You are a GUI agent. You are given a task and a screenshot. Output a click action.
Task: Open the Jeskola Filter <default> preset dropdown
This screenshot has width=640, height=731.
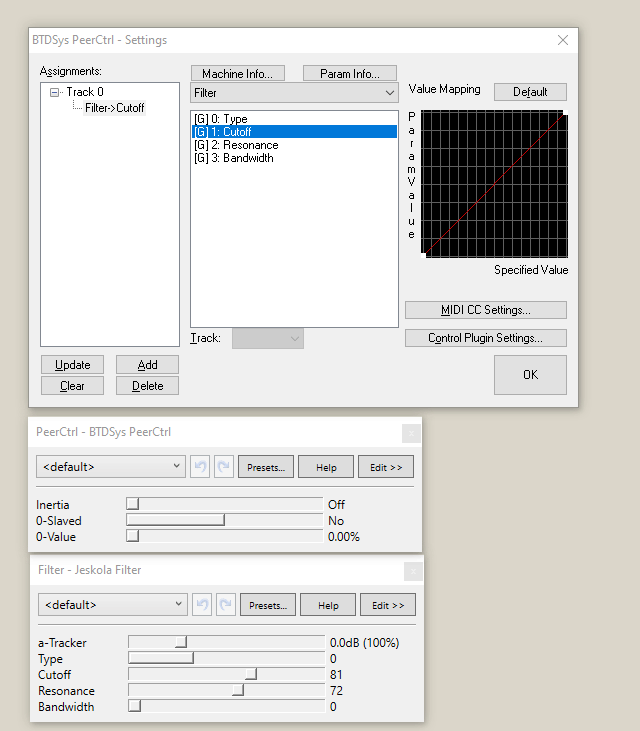click(113, 605)
